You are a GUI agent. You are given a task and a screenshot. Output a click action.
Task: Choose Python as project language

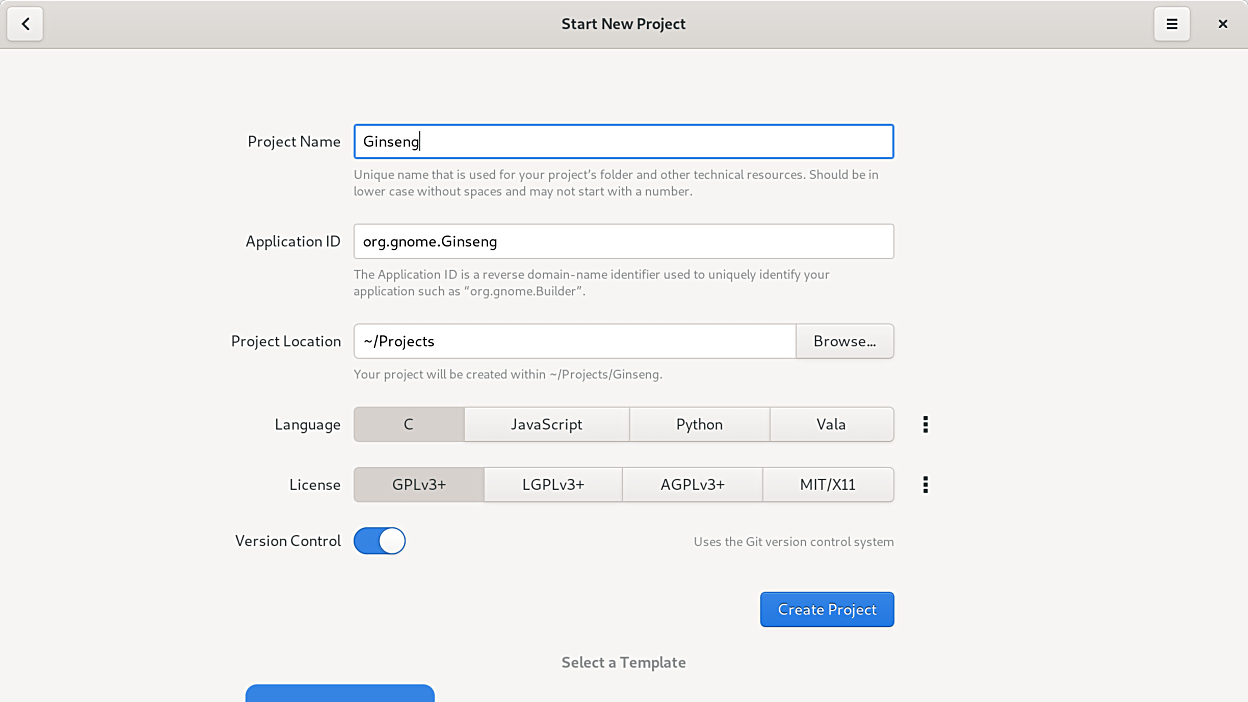(x=699, y=424)
